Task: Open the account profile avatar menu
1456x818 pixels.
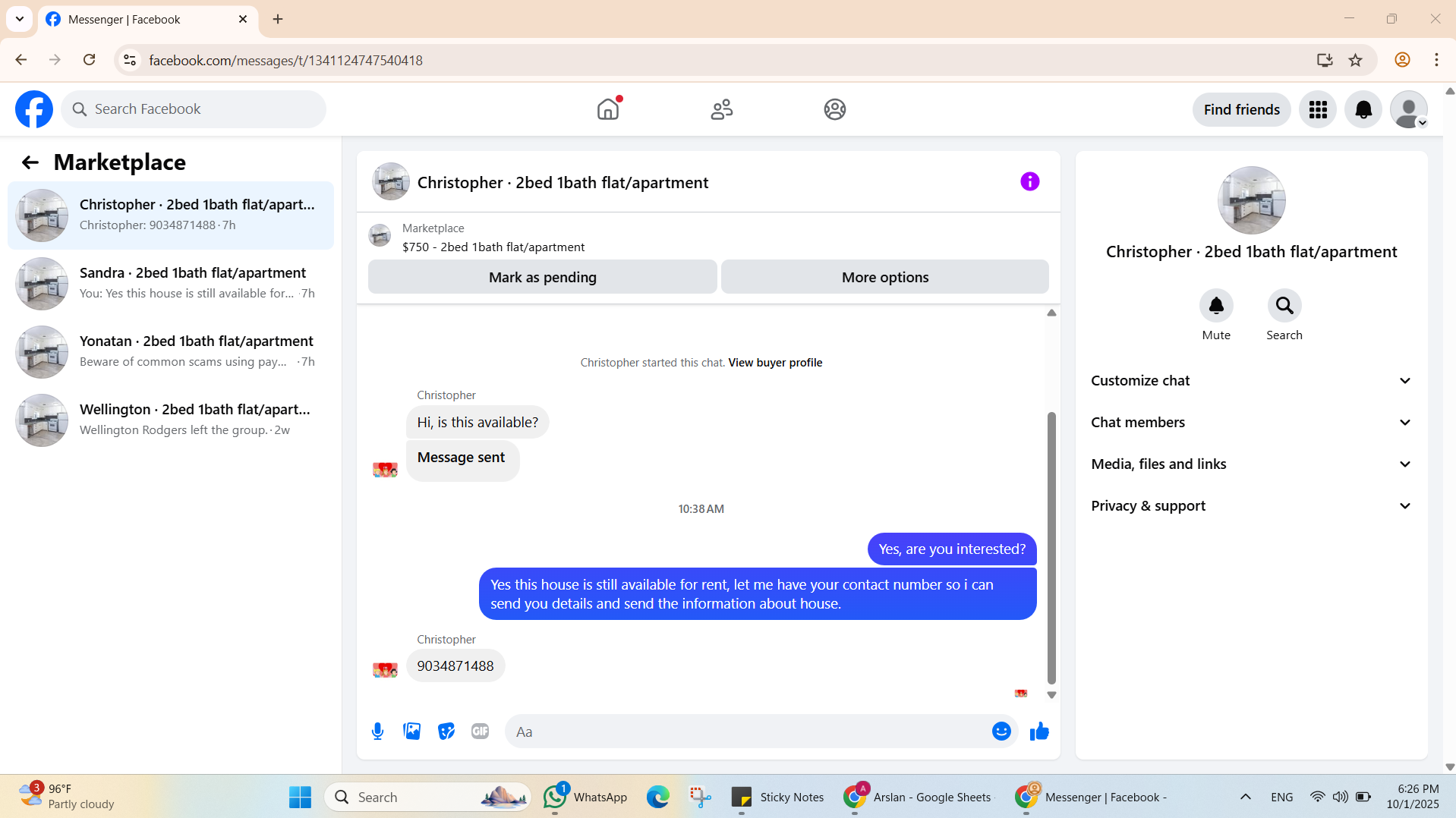Action: coord(1409,110)
